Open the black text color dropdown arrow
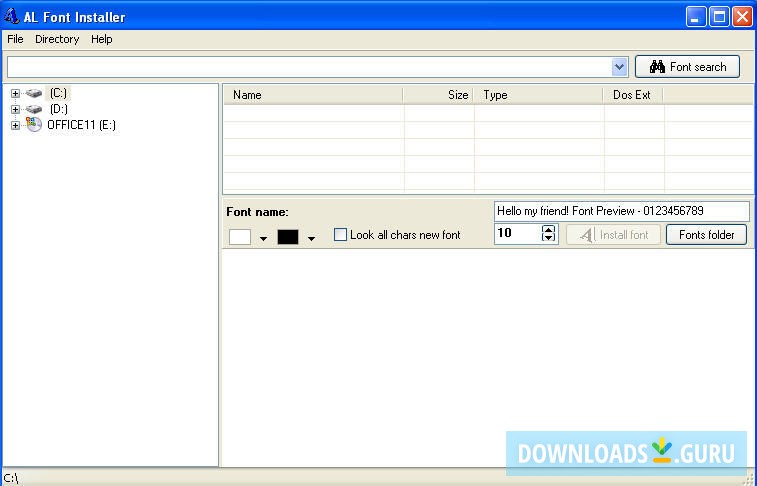 (x=311, y=238)
